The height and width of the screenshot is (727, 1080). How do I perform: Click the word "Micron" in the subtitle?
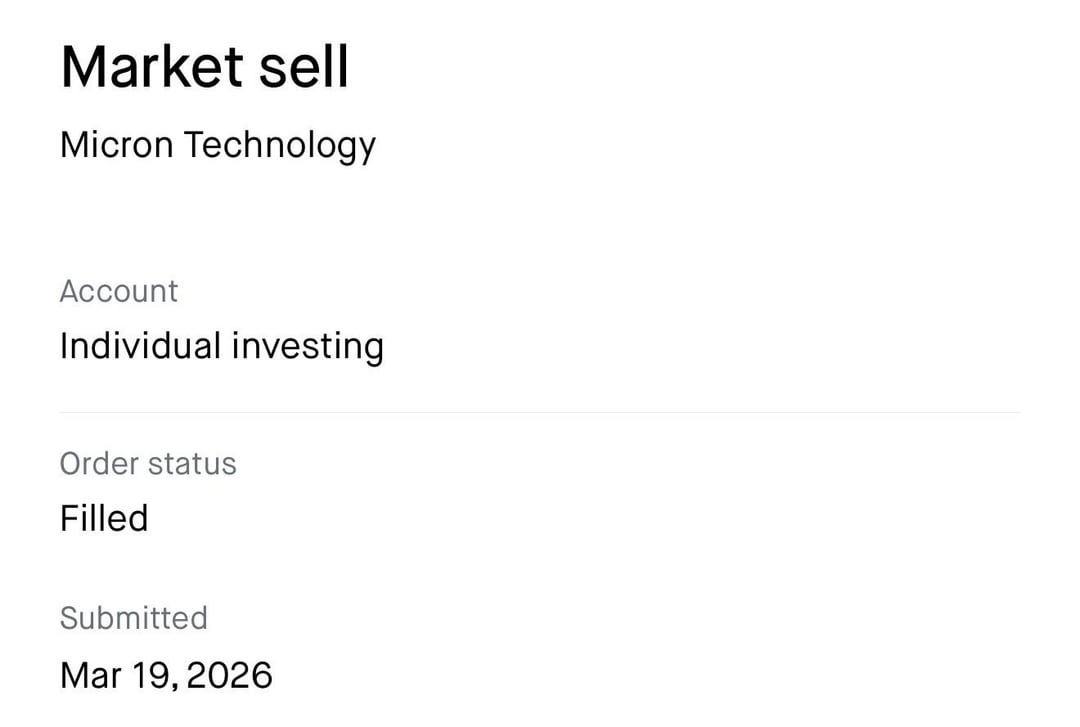pyautogui.click(x=116, y=146)
